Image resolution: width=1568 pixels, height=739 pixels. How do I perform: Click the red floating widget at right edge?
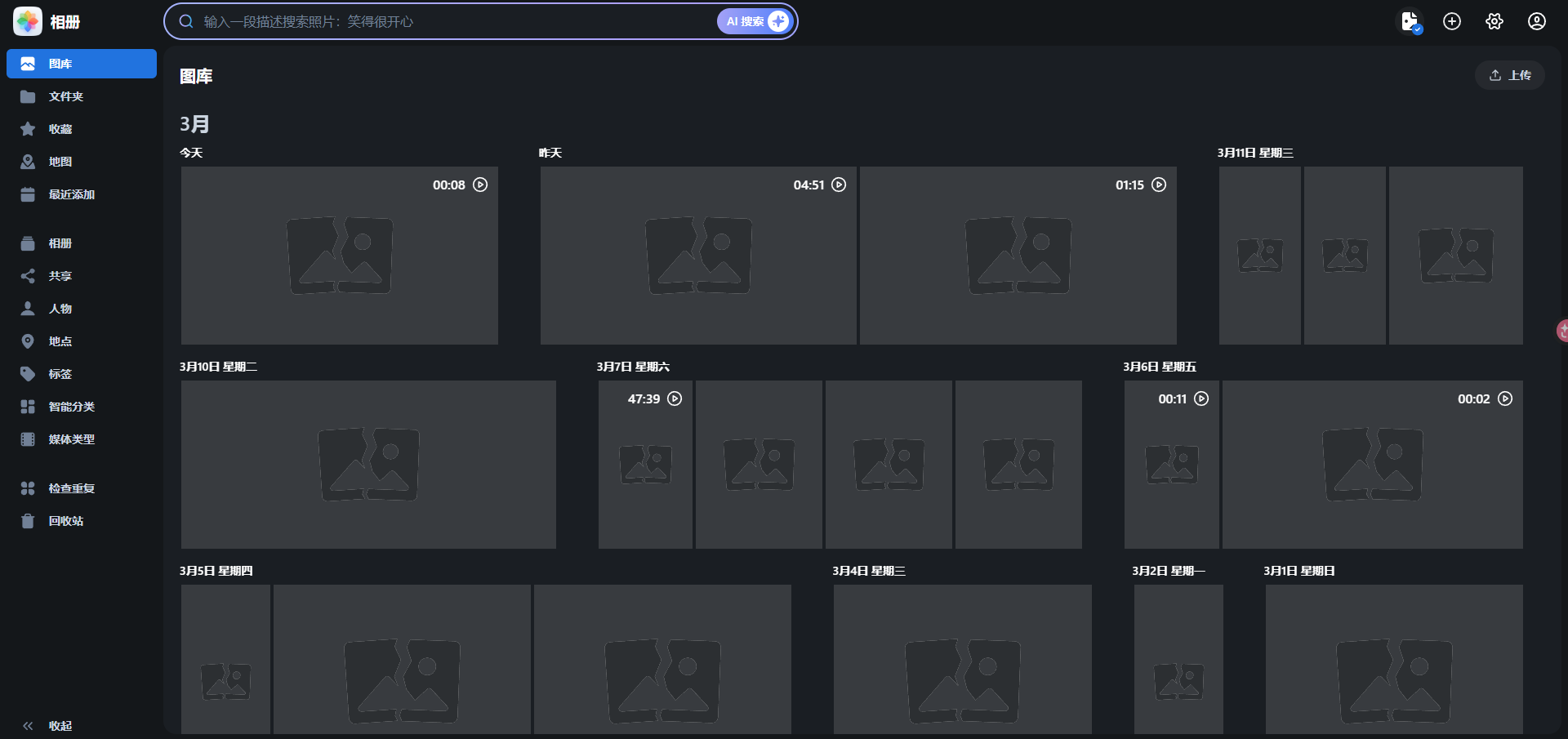click(1562, 331)
